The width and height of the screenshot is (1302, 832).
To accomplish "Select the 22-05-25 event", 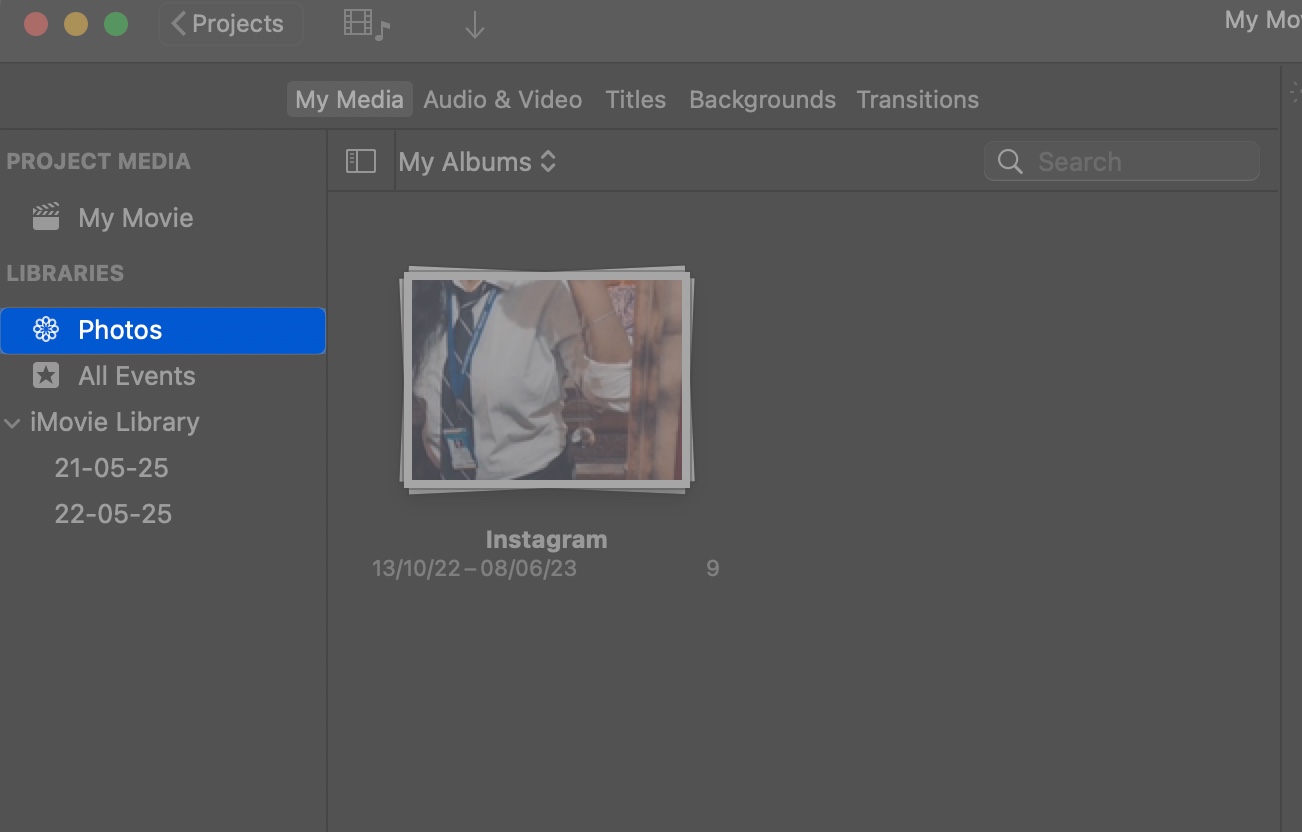I will click(112, 513).
